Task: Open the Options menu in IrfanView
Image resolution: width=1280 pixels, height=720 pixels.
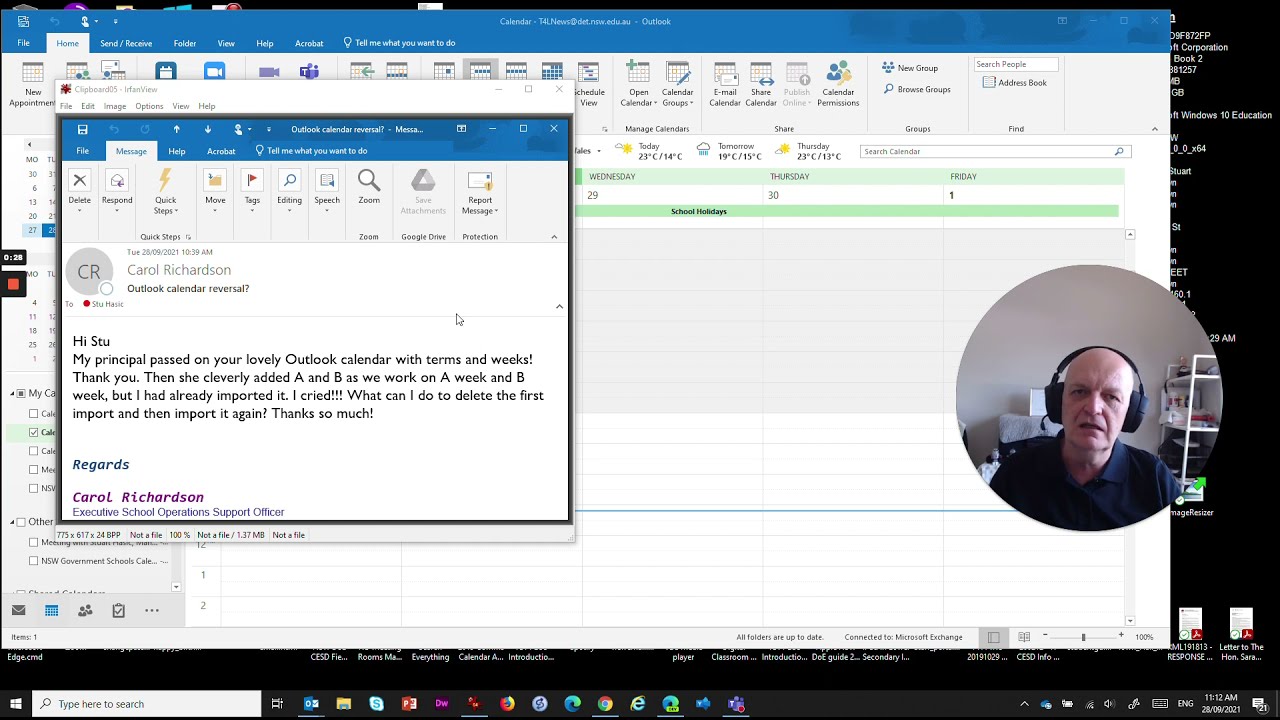Action: pos(149,106)
